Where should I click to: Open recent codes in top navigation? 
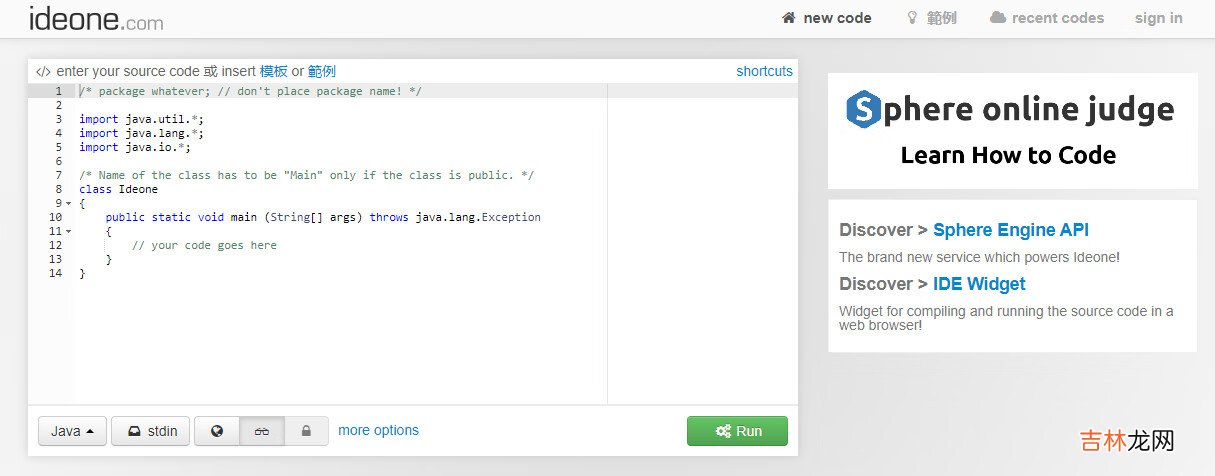pyautogui.click(x=1047, y=18)
